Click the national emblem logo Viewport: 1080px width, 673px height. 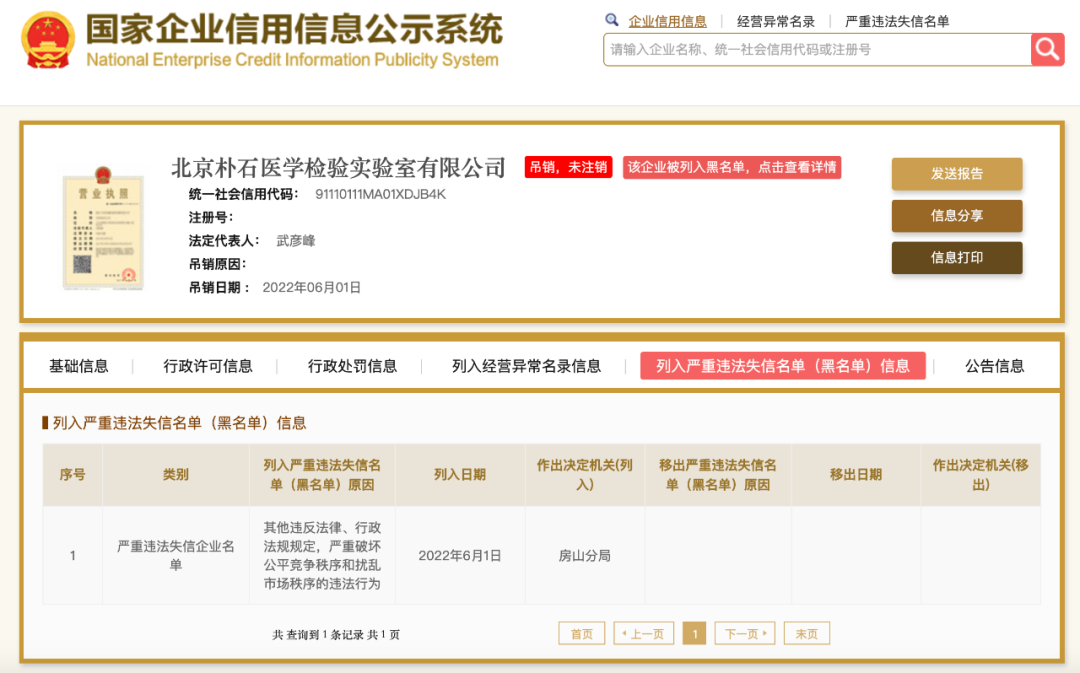click(48, 40)
